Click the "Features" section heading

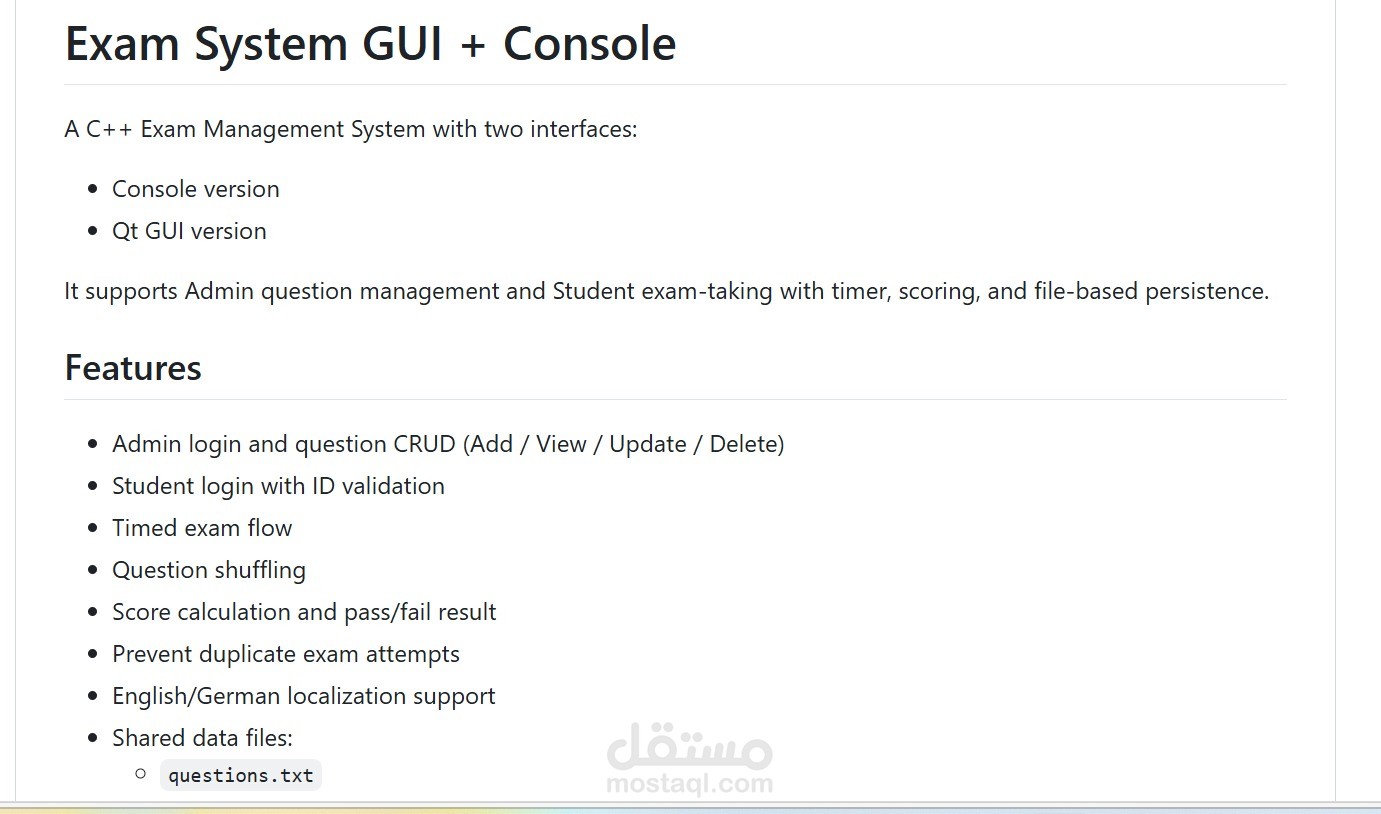133,368
